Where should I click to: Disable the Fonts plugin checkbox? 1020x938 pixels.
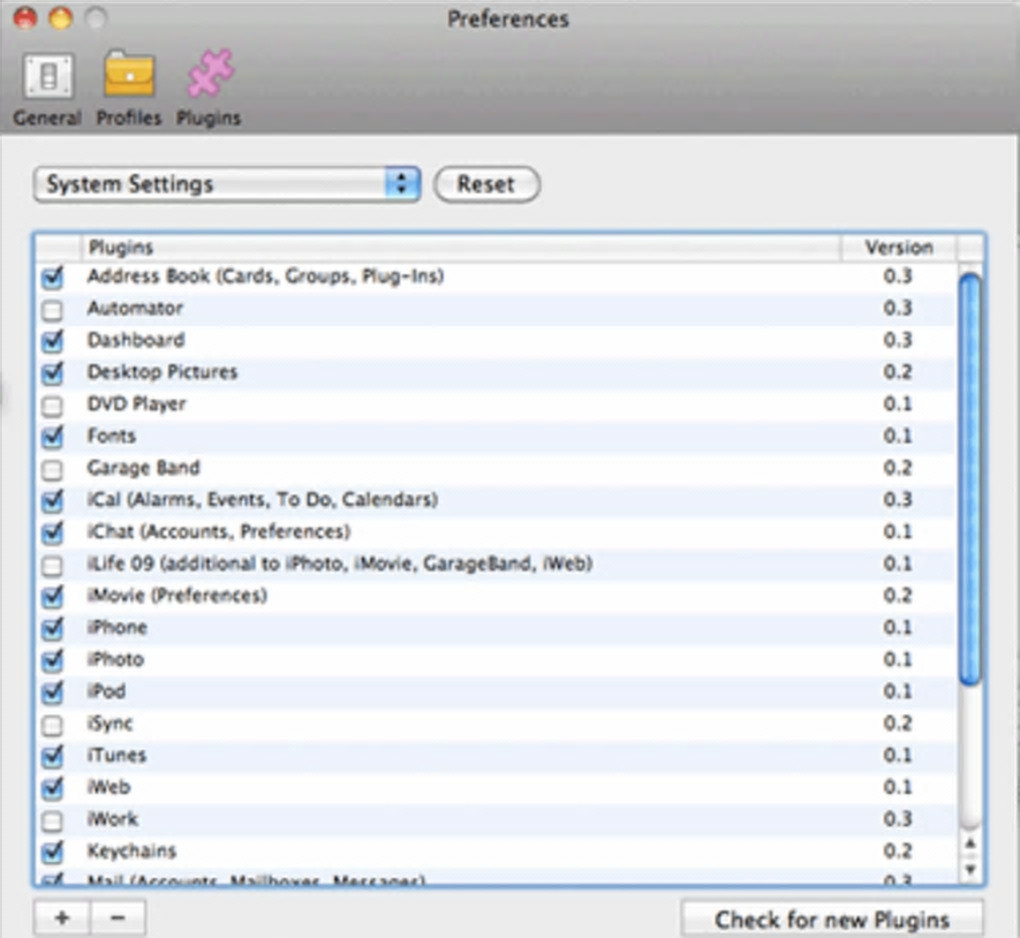pos(53,437)
